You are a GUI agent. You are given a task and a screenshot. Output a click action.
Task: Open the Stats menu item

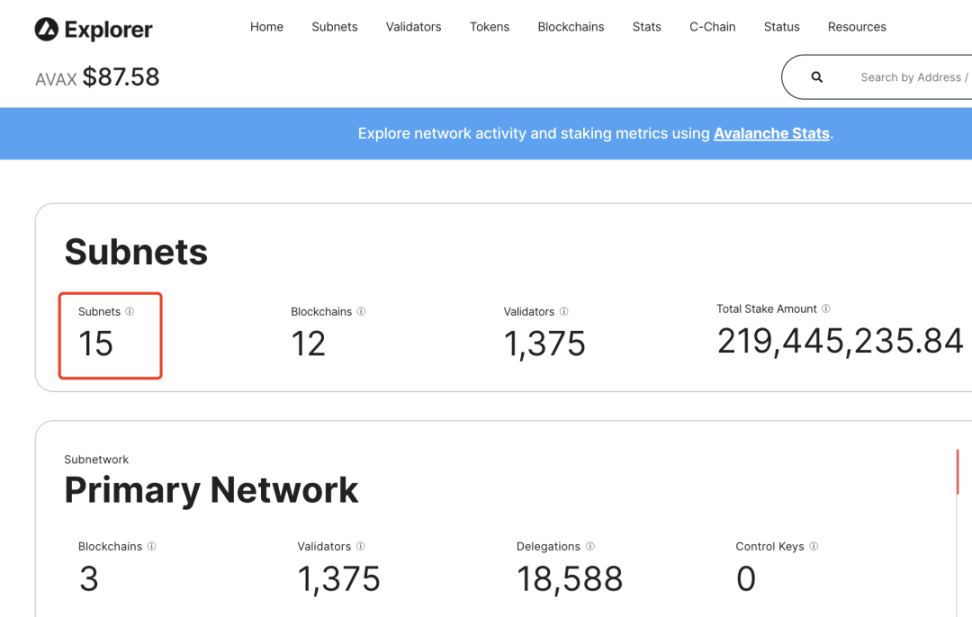click(647, 27)
